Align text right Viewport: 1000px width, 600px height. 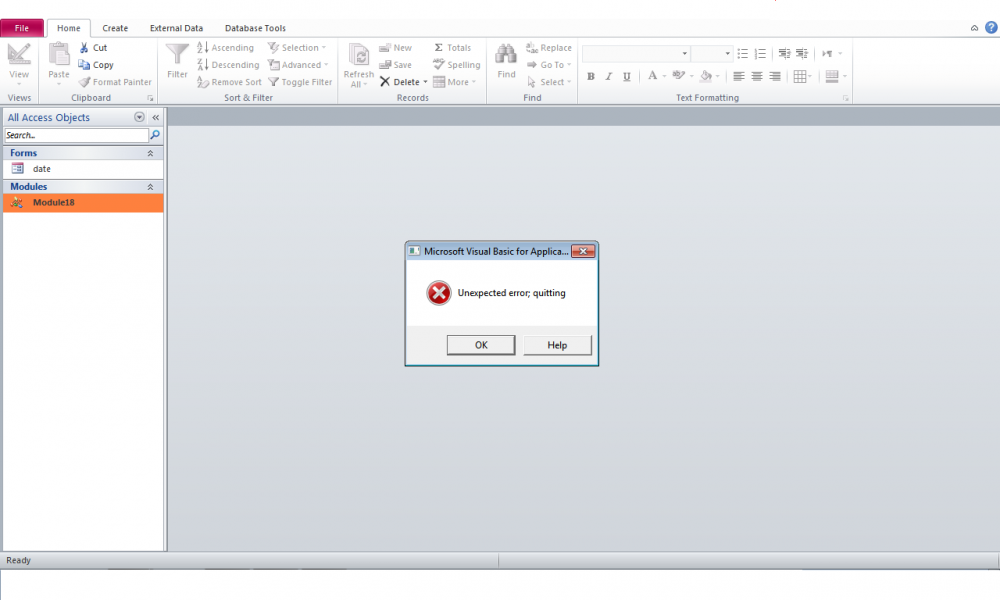(774, 77)
